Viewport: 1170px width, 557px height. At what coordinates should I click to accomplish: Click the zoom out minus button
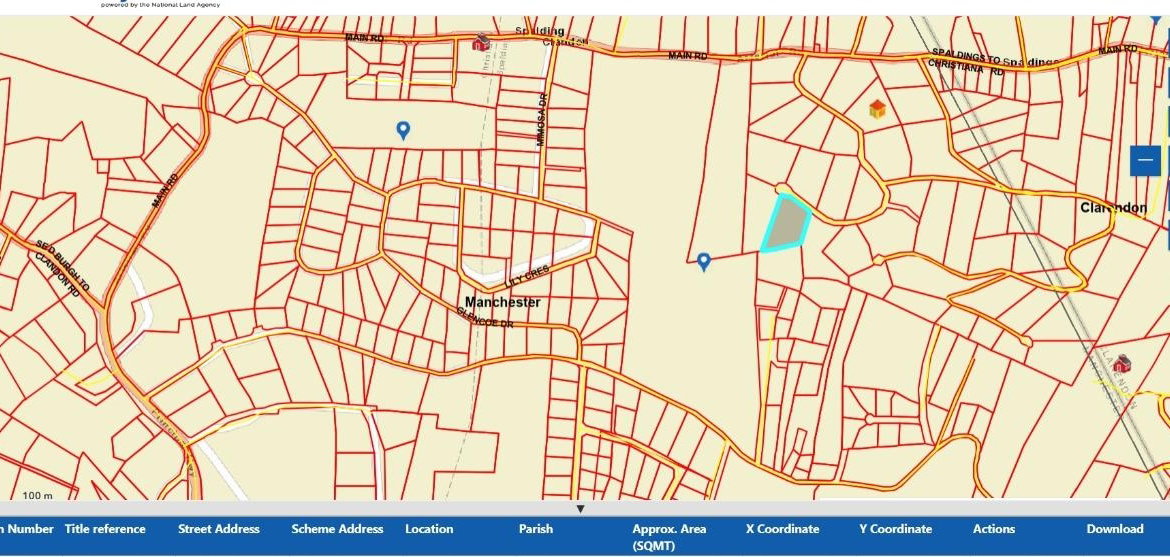[1146, 160]
